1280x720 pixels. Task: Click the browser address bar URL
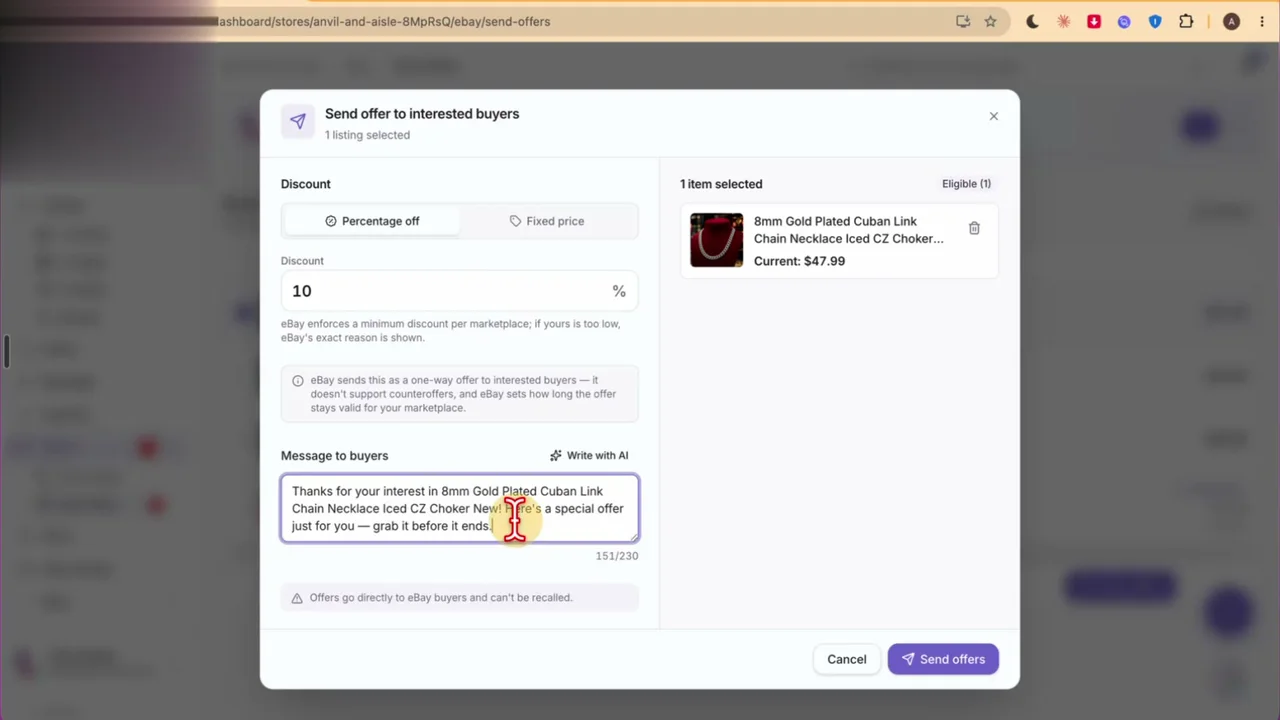tap(383, 21)
